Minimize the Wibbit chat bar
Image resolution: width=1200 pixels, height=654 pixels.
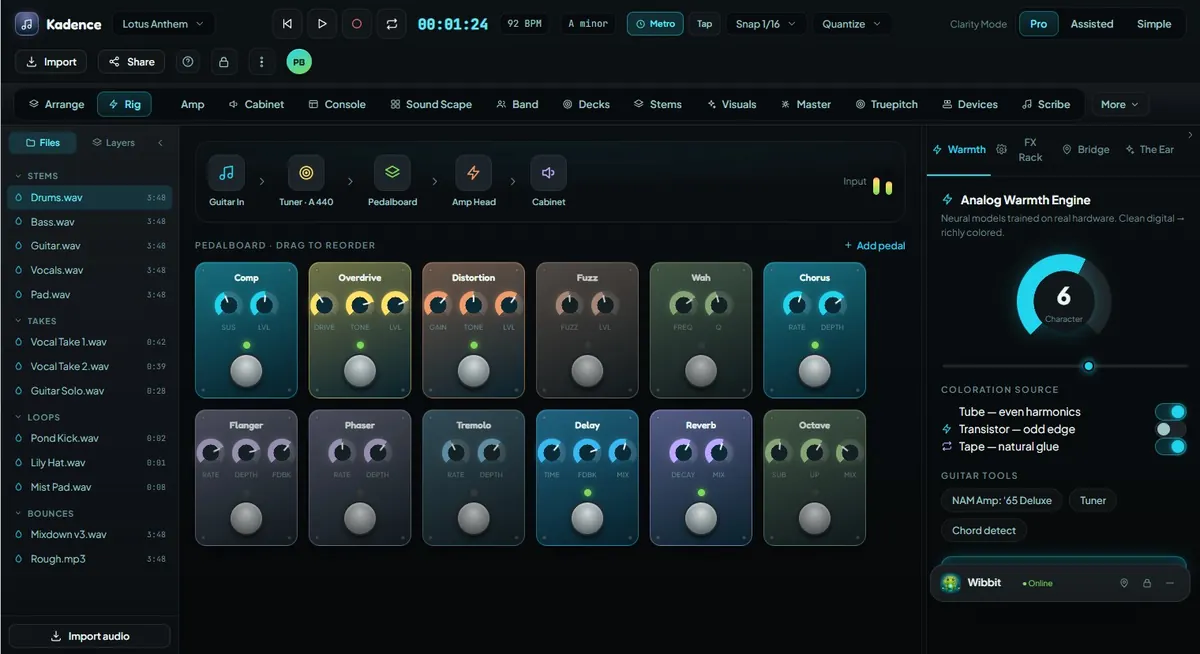point(1170,583)
